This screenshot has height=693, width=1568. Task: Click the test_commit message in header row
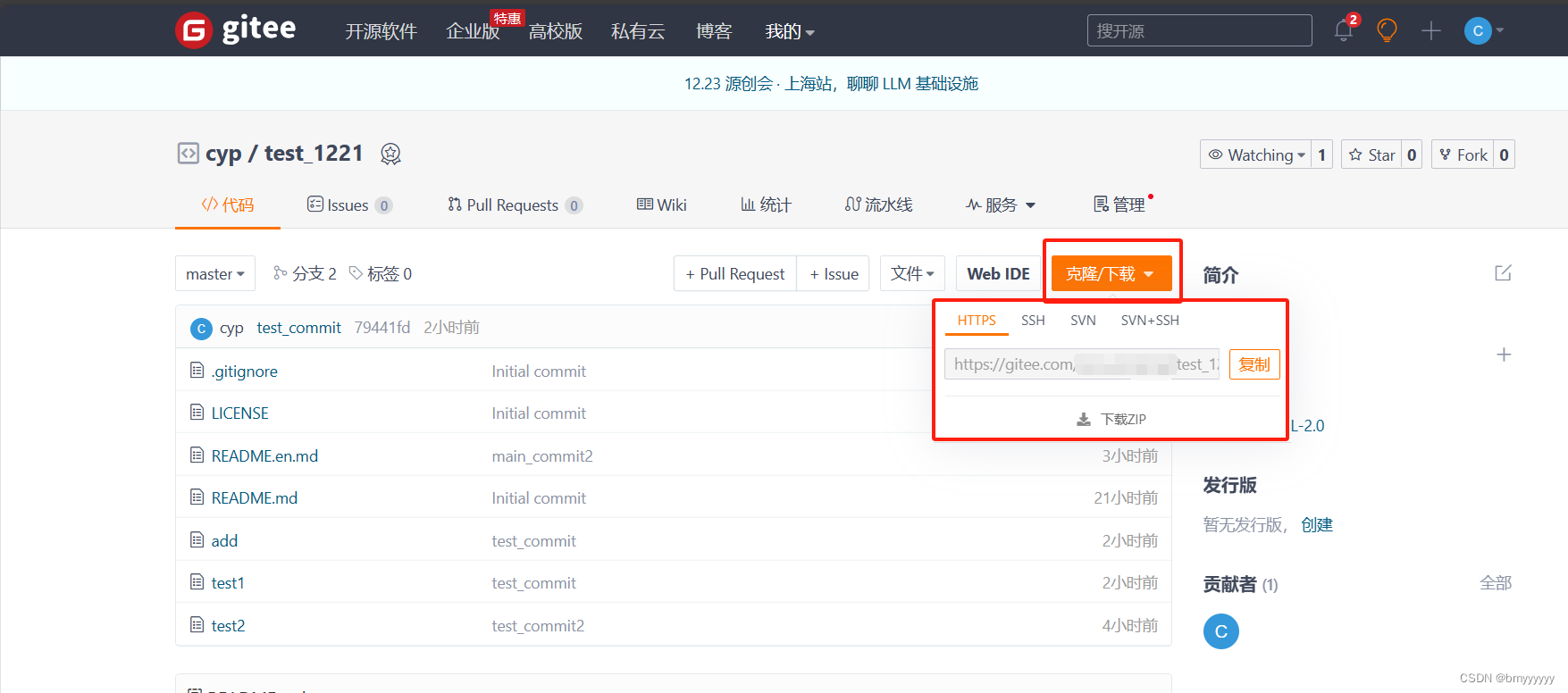[298, 328]
